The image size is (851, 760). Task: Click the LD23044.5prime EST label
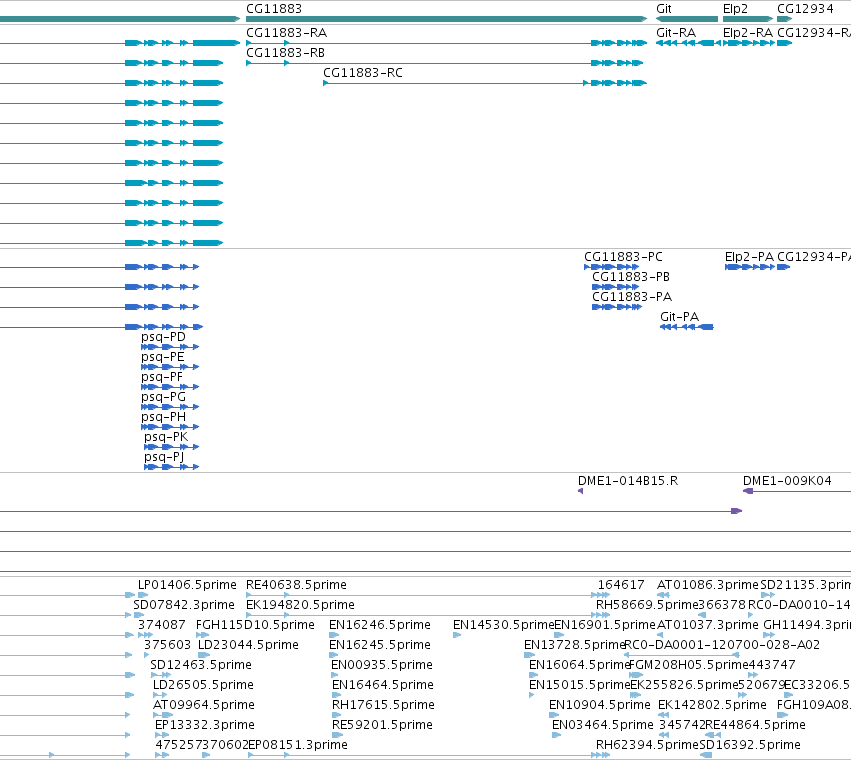coord(248,645)
